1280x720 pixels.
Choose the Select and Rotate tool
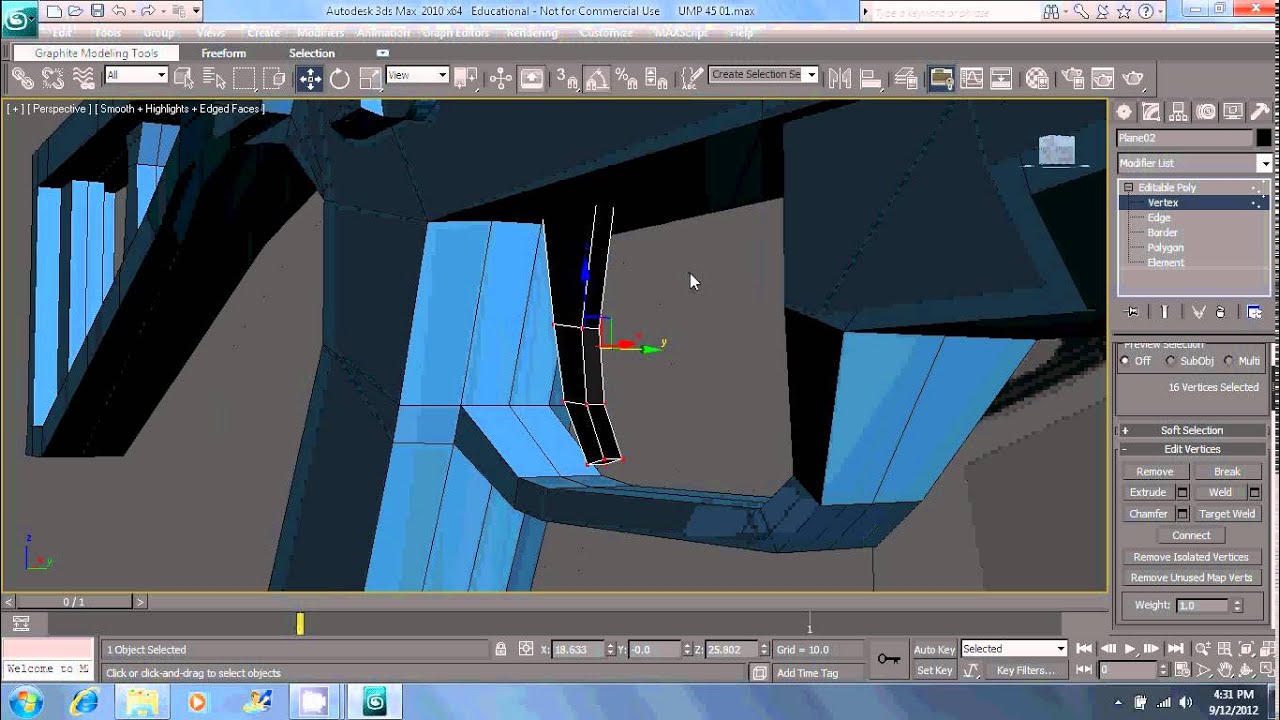point(340,79)
